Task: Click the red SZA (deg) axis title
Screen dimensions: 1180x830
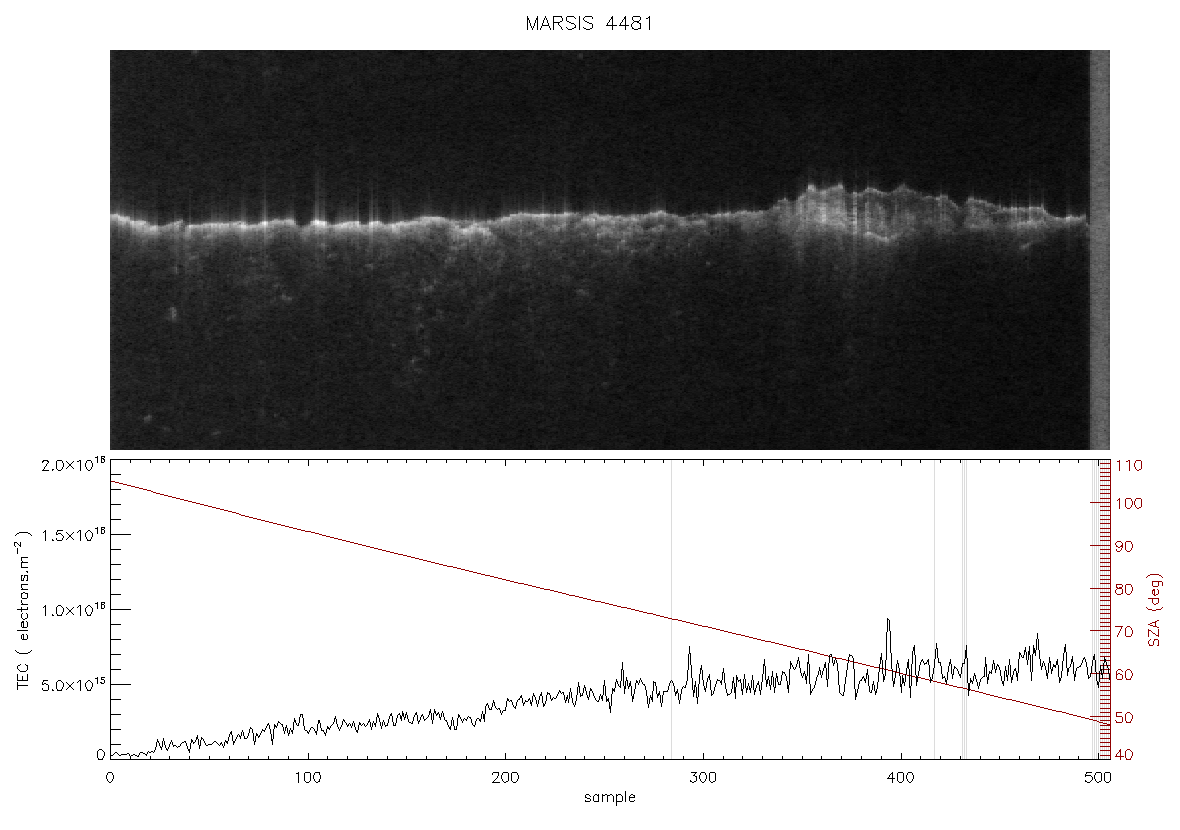Action: [x=1155, y=610]
